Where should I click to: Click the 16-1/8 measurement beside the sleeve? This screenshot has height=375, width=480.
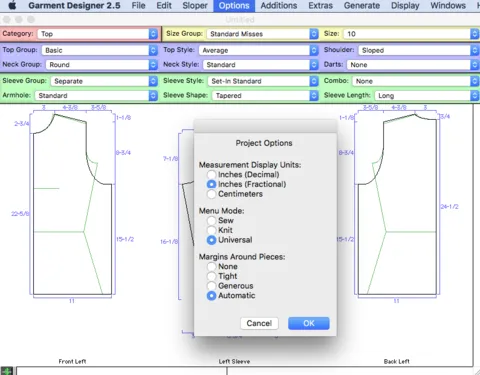point(169,242)
